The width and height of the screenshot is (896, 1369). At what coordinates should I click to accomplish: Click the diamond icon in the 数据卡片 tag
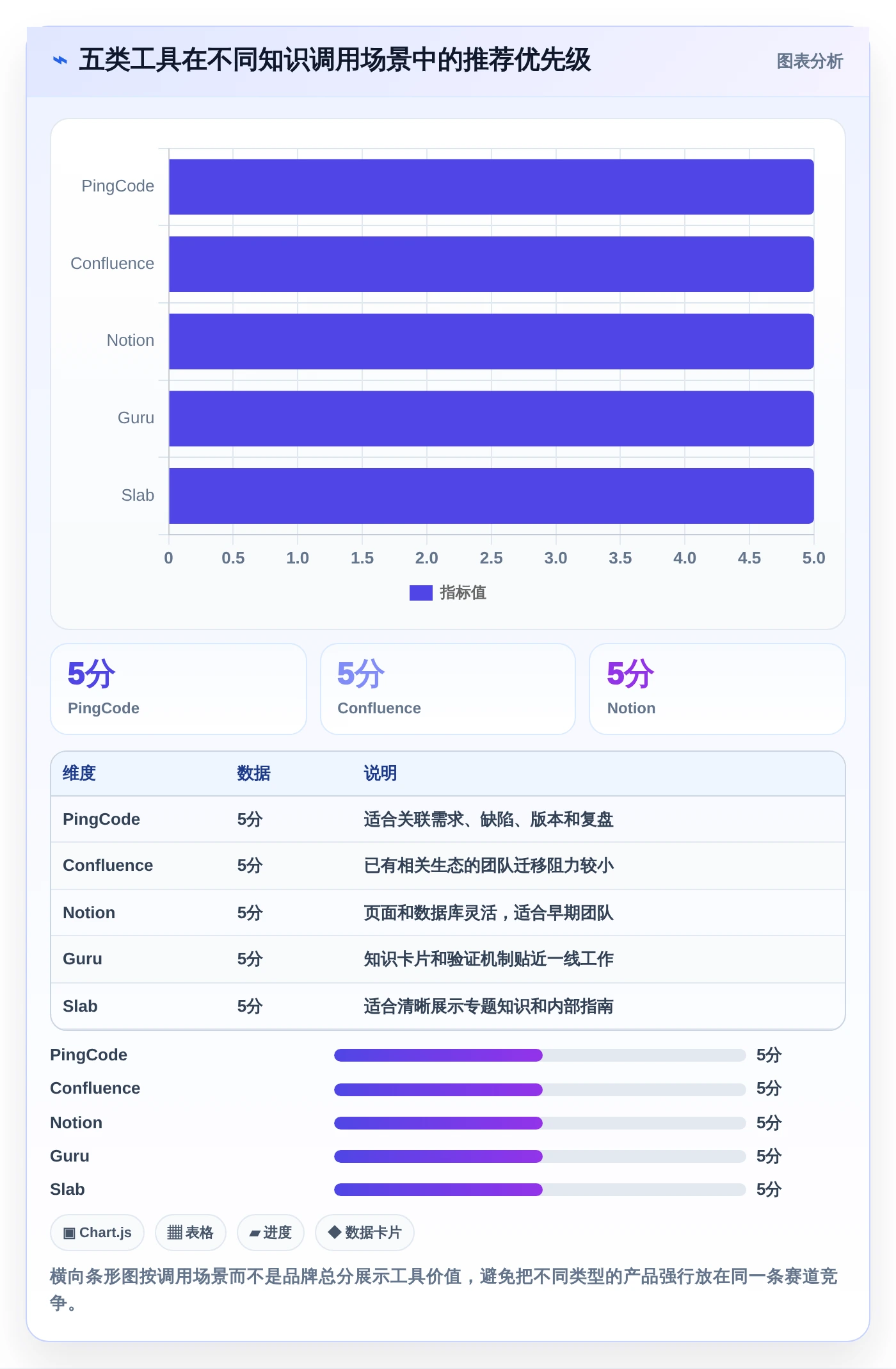[x=334, y=1232]
